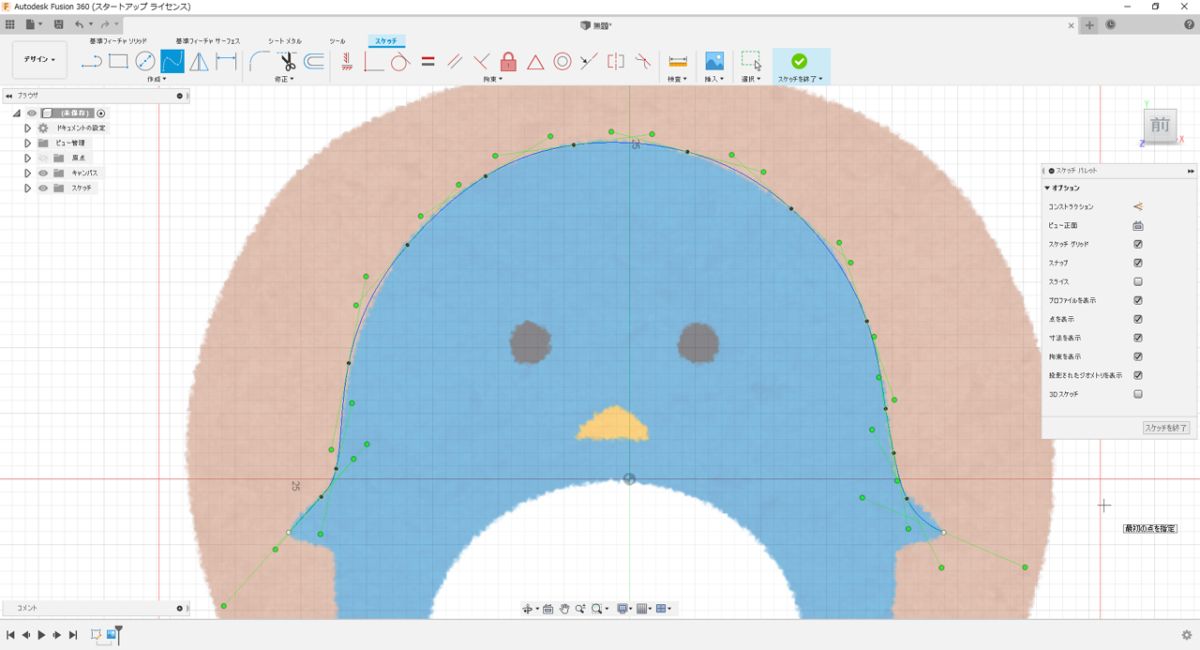Toggle the スナップ checkbox
The height and width of the screenshot is (650, 1200).
click(1138, 263)
